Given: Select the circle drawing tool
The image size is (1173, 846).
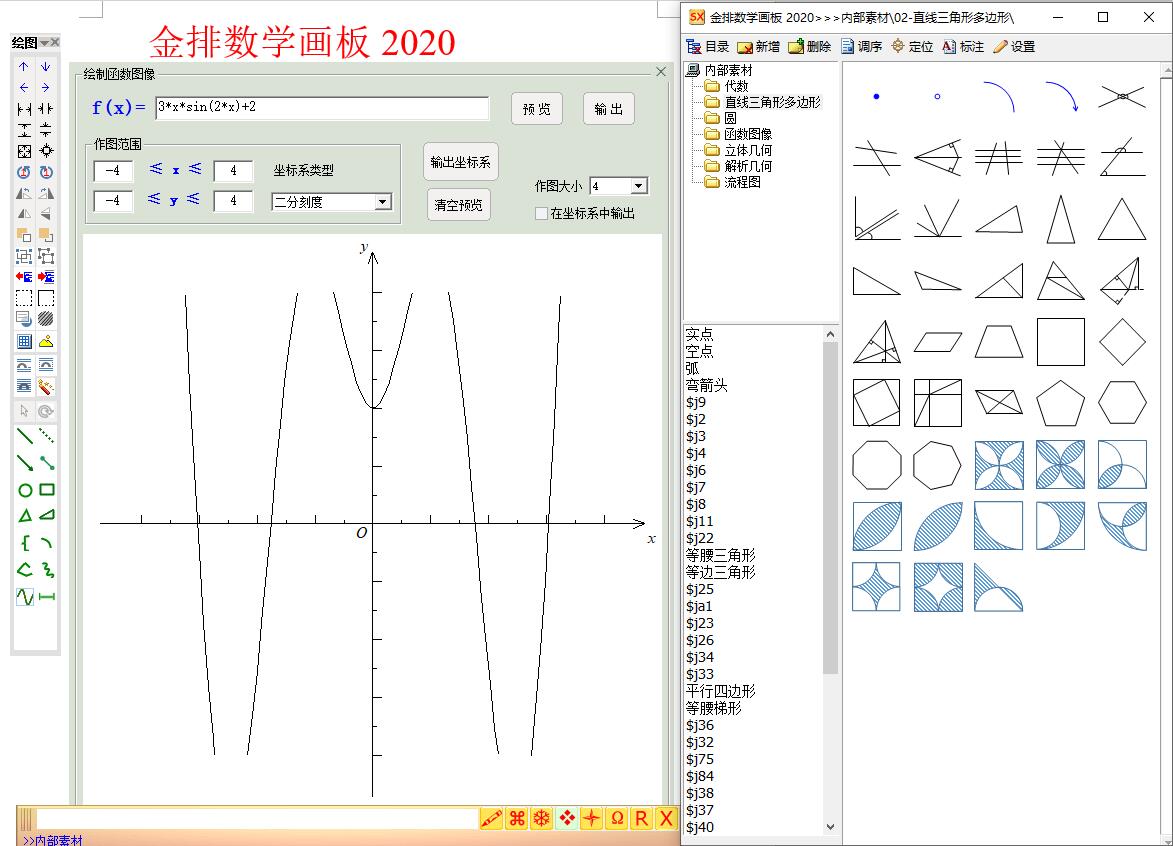Looking at the screenshot, I should pos(25,490).
